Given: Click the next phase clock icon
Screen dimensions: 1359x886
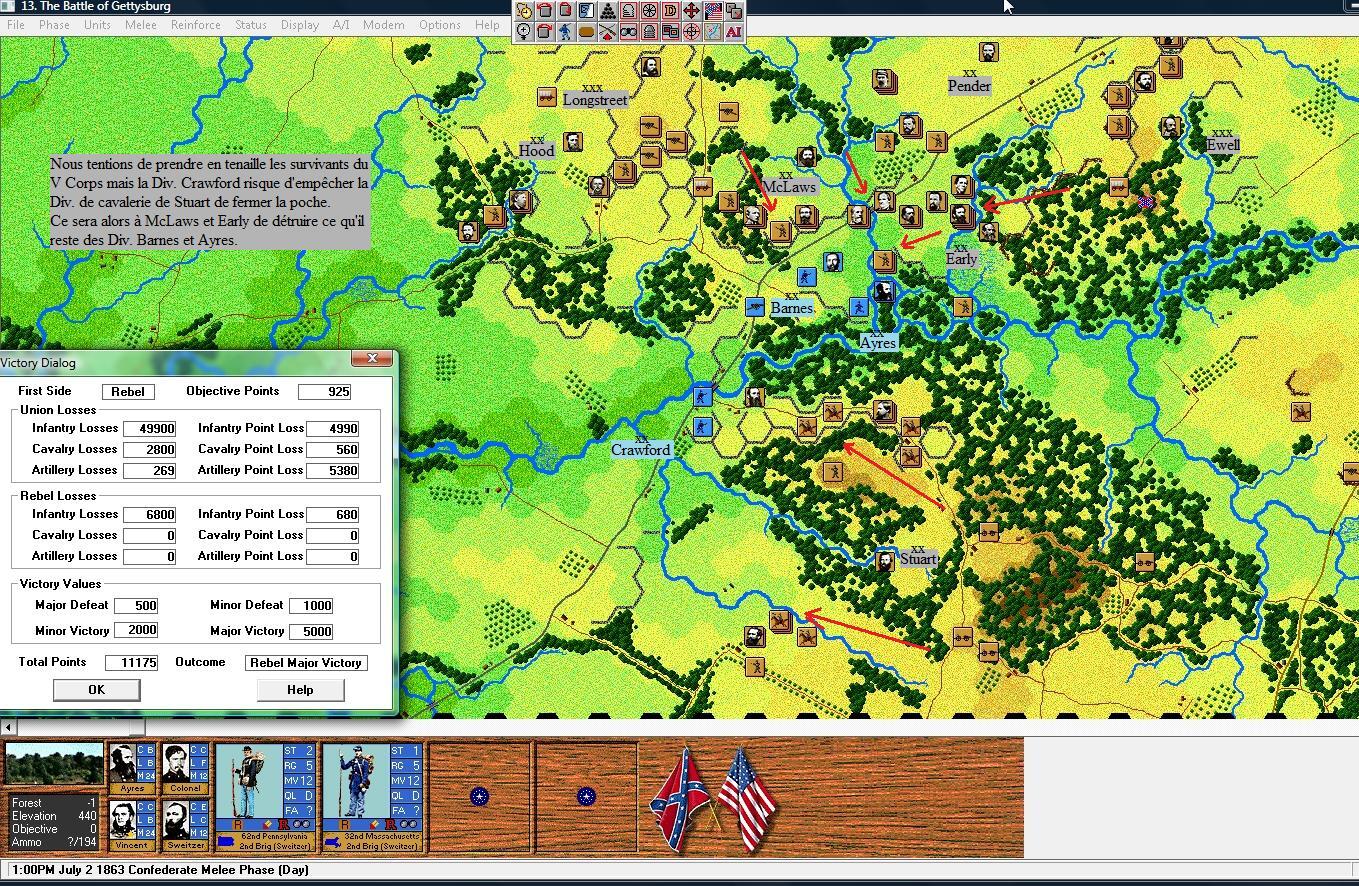Looking at the screenshot, I should point(523,11).
